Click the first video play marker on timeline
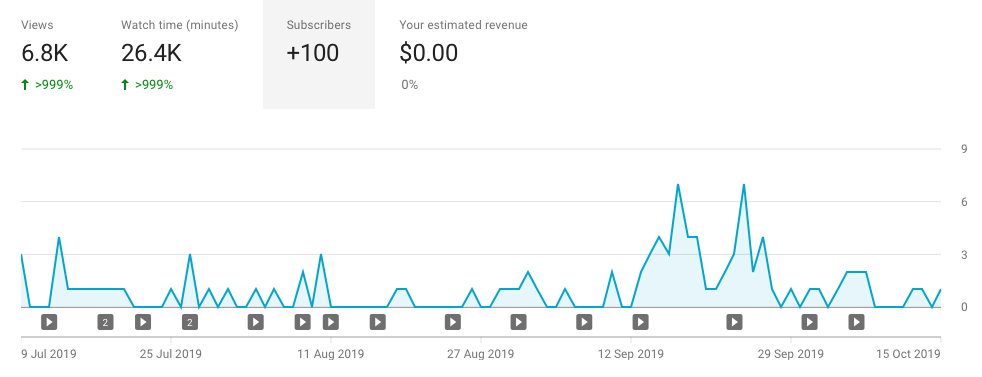 49,323
